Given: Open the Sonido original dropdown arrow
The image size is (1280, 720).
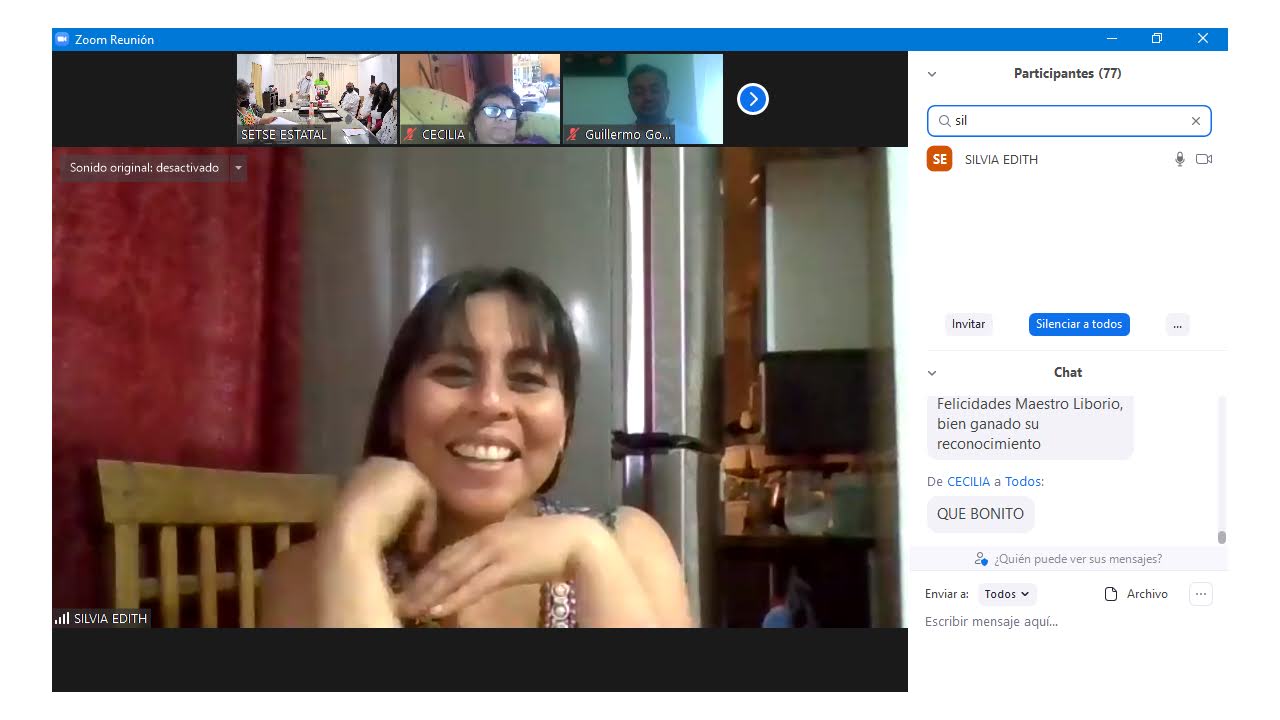Looking at the screenshot, I should pyautogui.click(x=238, y=168).
